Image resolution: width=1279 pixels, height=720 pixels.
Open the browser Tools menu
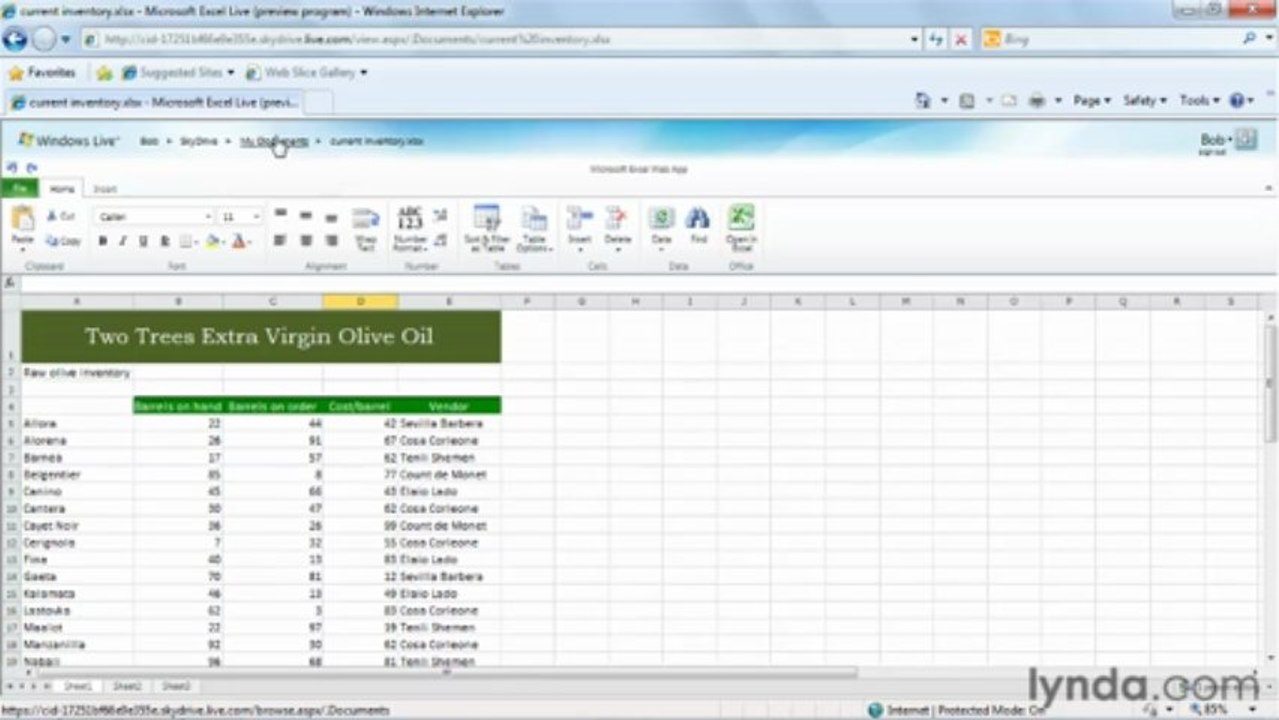pyautogui.click(x=1199, y=101)
